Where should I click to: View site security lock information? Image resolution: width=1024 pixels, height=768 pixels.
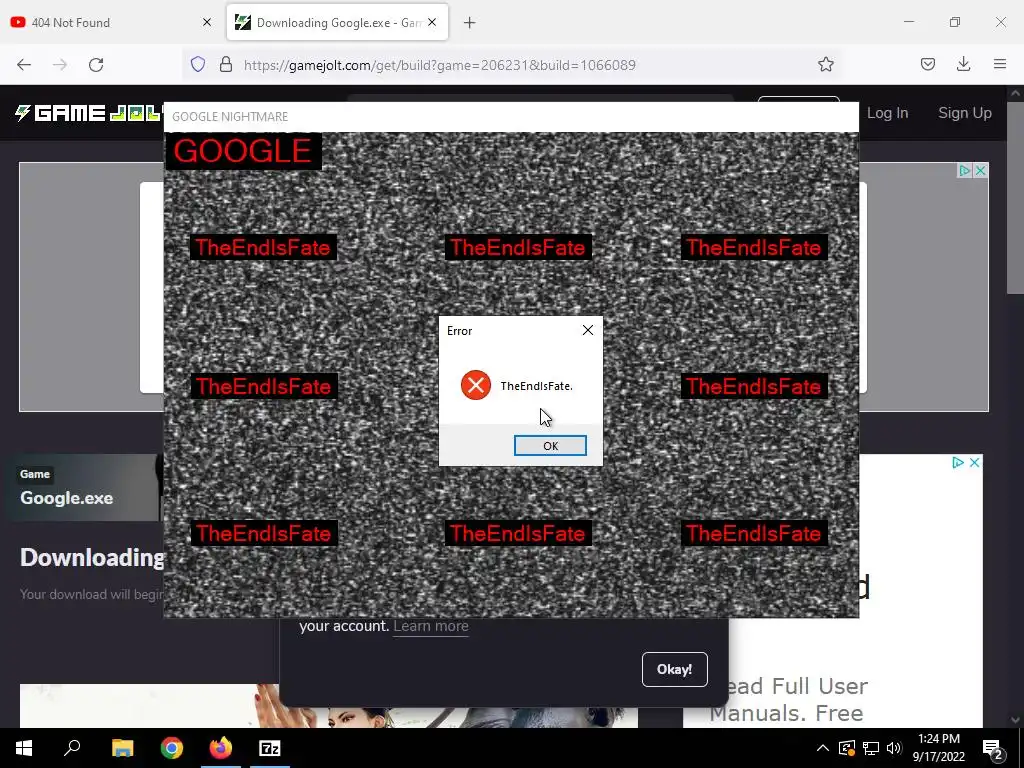(x=226, y=64)
